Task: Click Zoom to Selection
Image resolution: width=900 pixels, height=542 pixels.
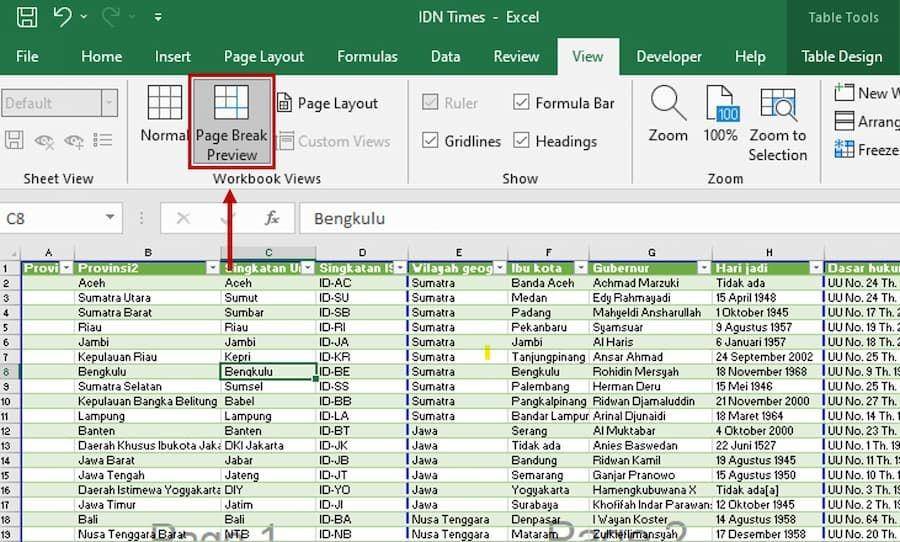Action: [x=778, y=123]
